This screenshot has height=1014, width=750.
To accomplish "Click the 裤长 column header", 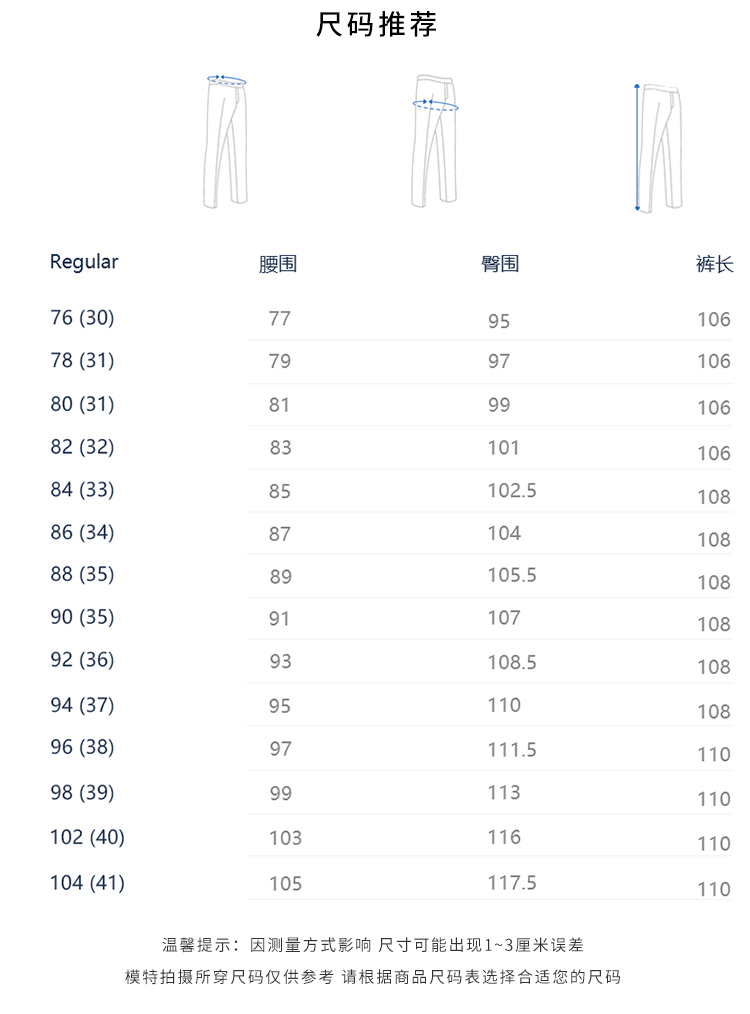I will pyautogui.click(x=714, y=265).
